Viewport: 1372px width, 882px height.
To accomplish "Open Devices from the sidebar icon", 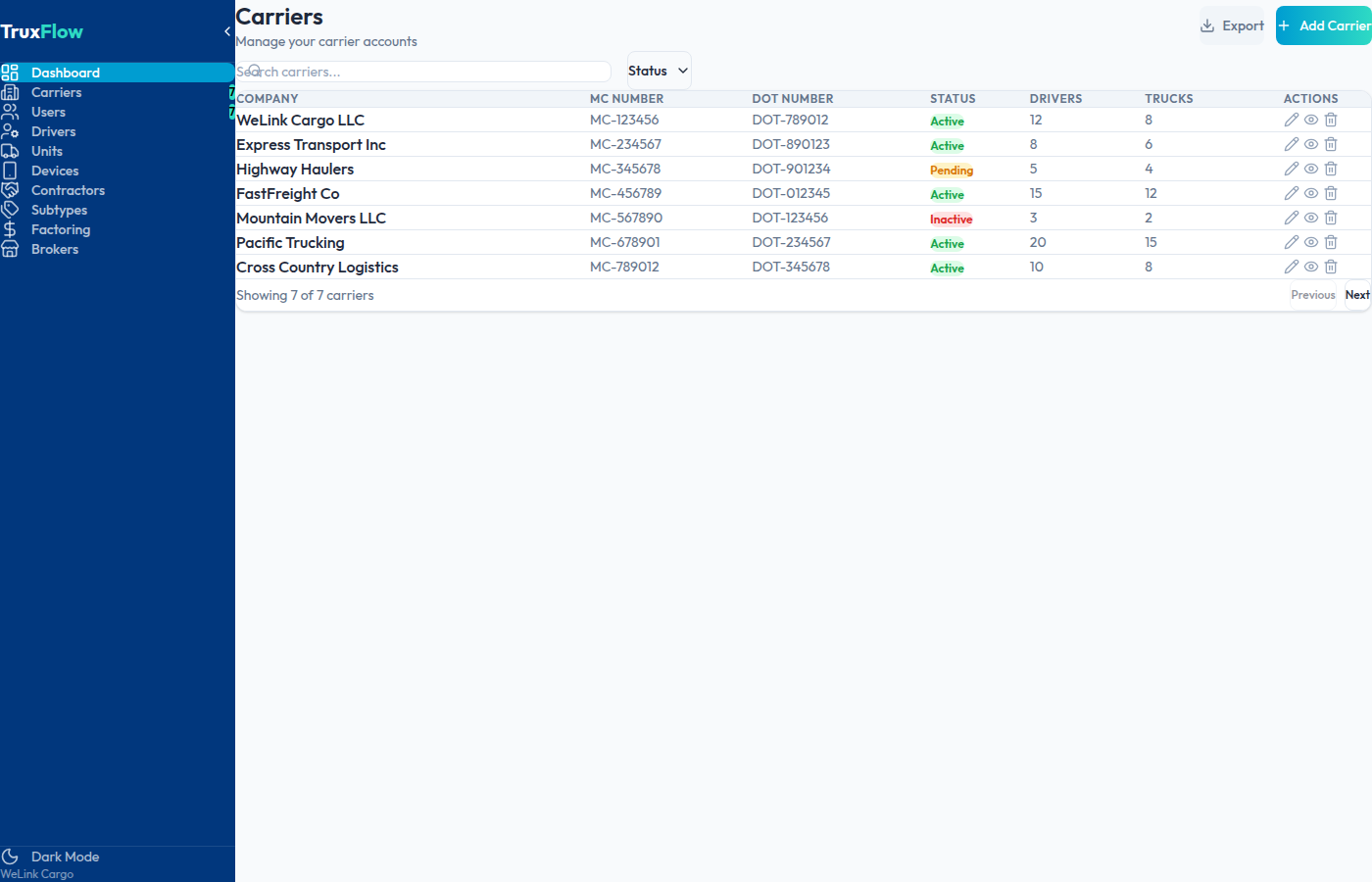I will click(10, 171).
